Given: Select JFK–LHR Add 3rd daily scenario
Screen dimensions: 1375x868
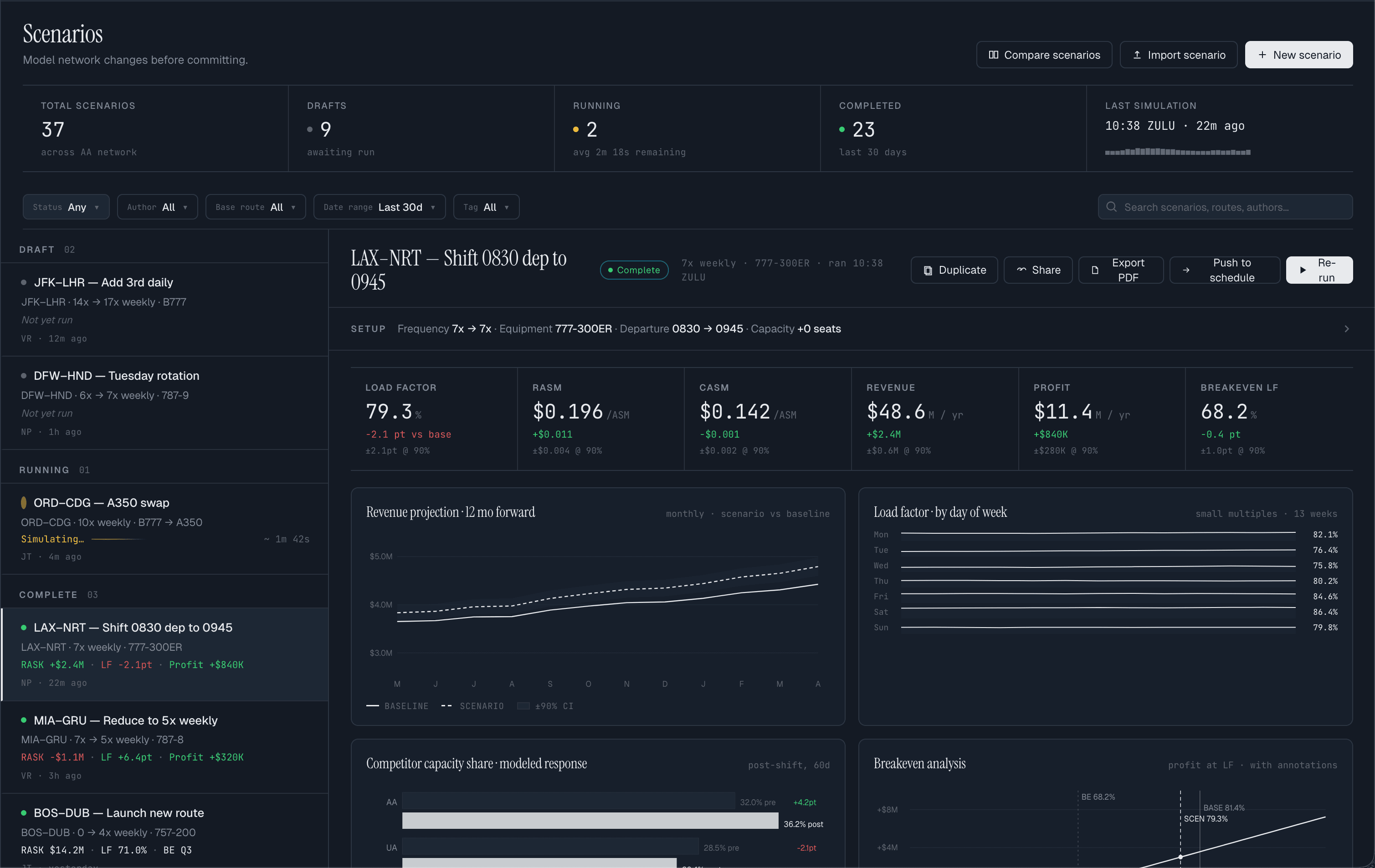Looking at the screenshot, I should (164, 310).
